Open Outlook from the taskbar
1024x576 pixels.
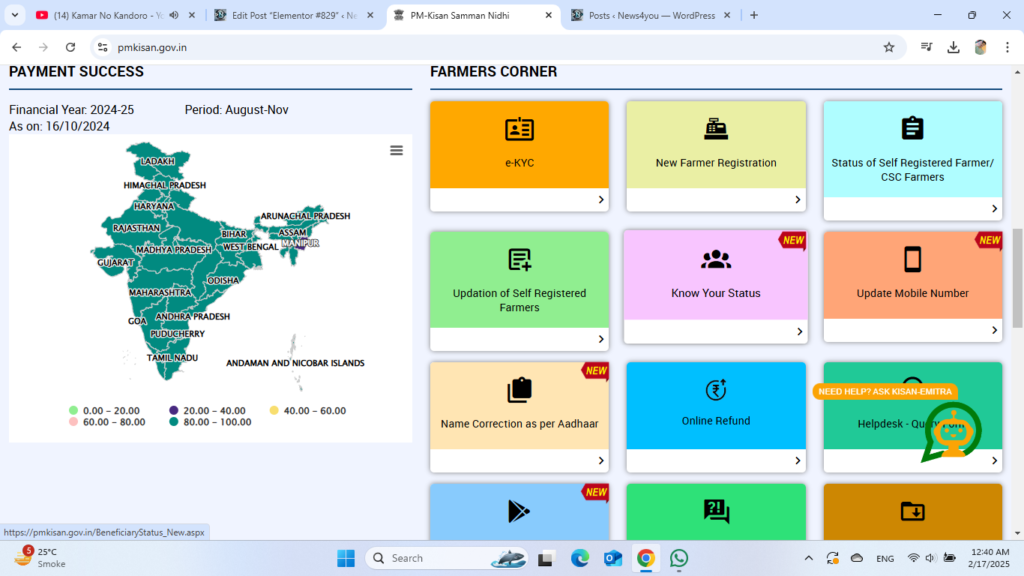pos(613,558)
